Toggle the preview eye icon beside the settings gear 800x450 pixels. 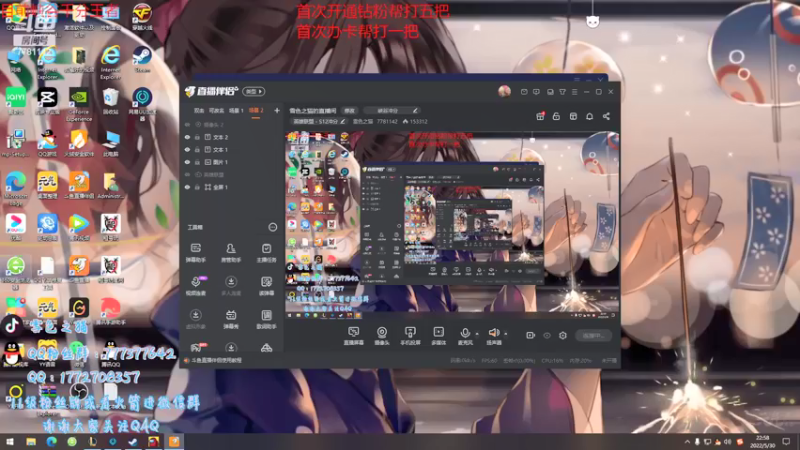(x=547, y=335)
